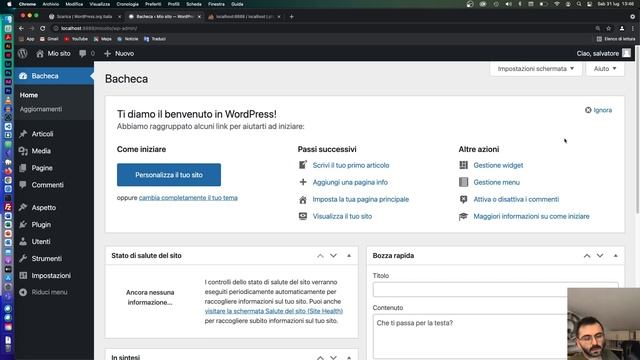Follow cambia completamente il tuo tema link
Screen dimensions: 640x360
(x=188, y=198)
